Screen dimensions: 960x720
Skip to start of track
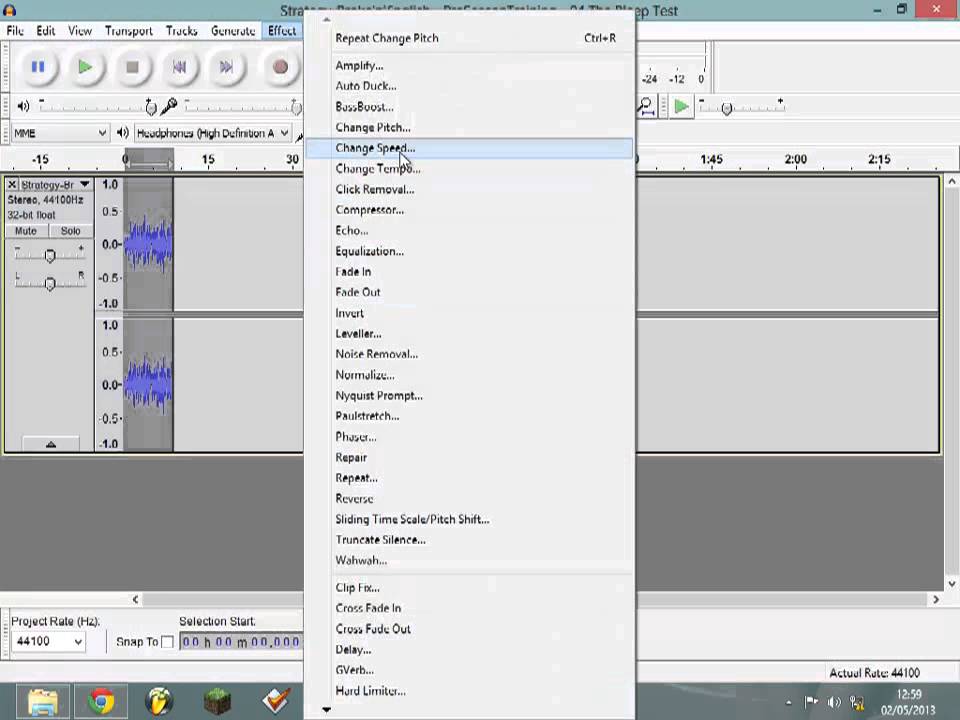[x=179, y=67]
